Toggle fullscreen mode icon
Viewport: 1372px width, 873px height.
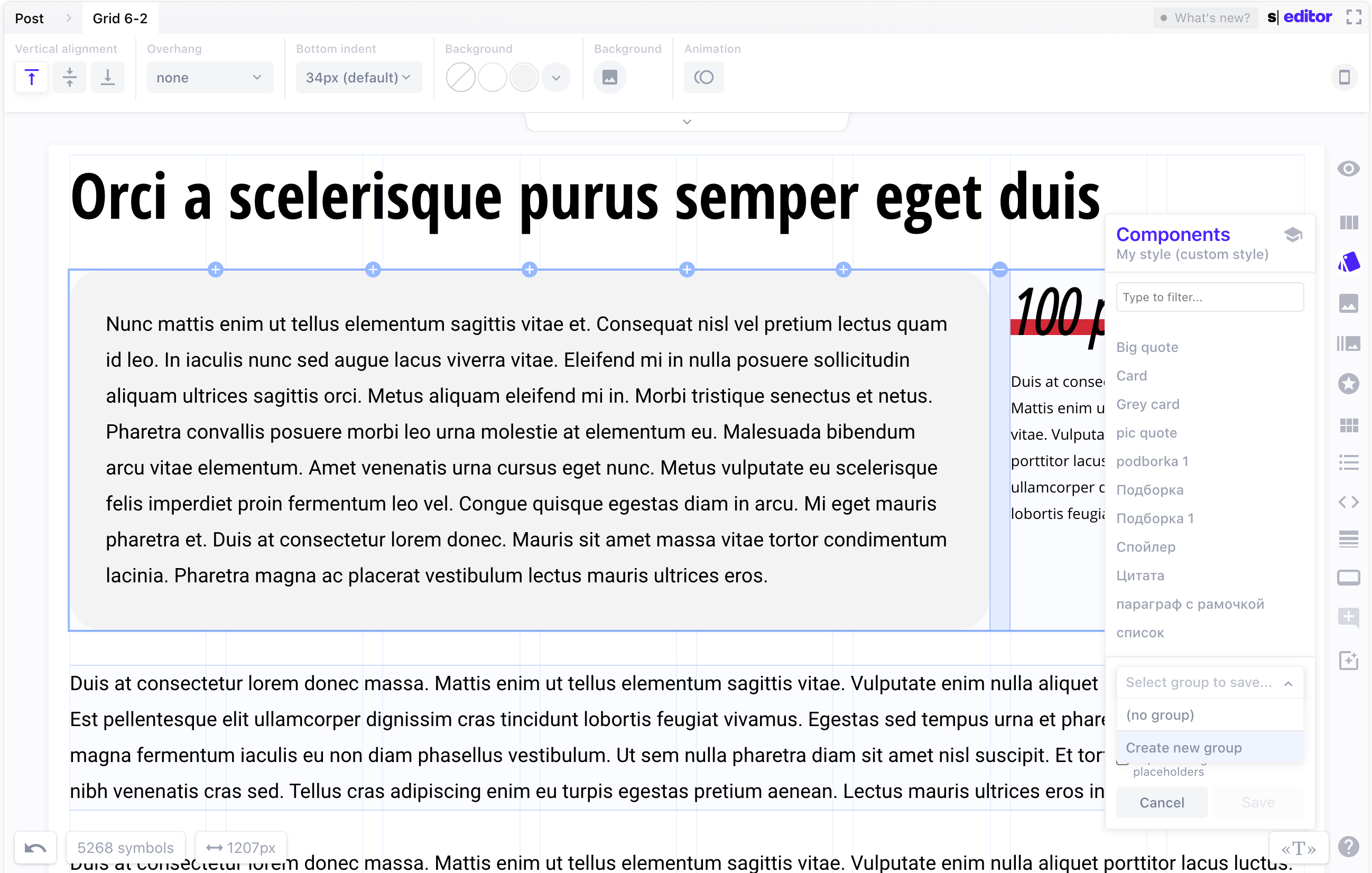coord(1355,17)
